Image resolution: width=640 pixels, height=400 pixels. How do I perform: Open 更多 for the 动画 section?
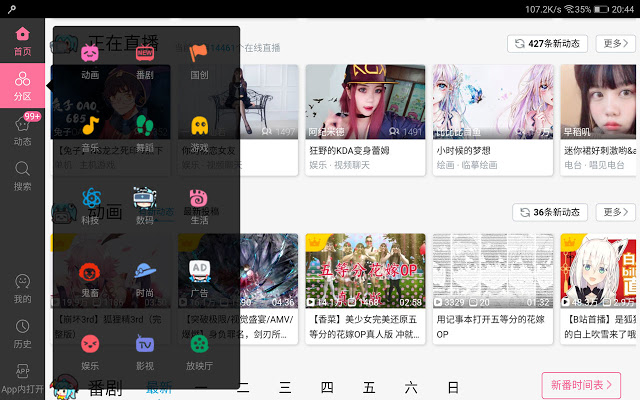(x=616, y=212)
